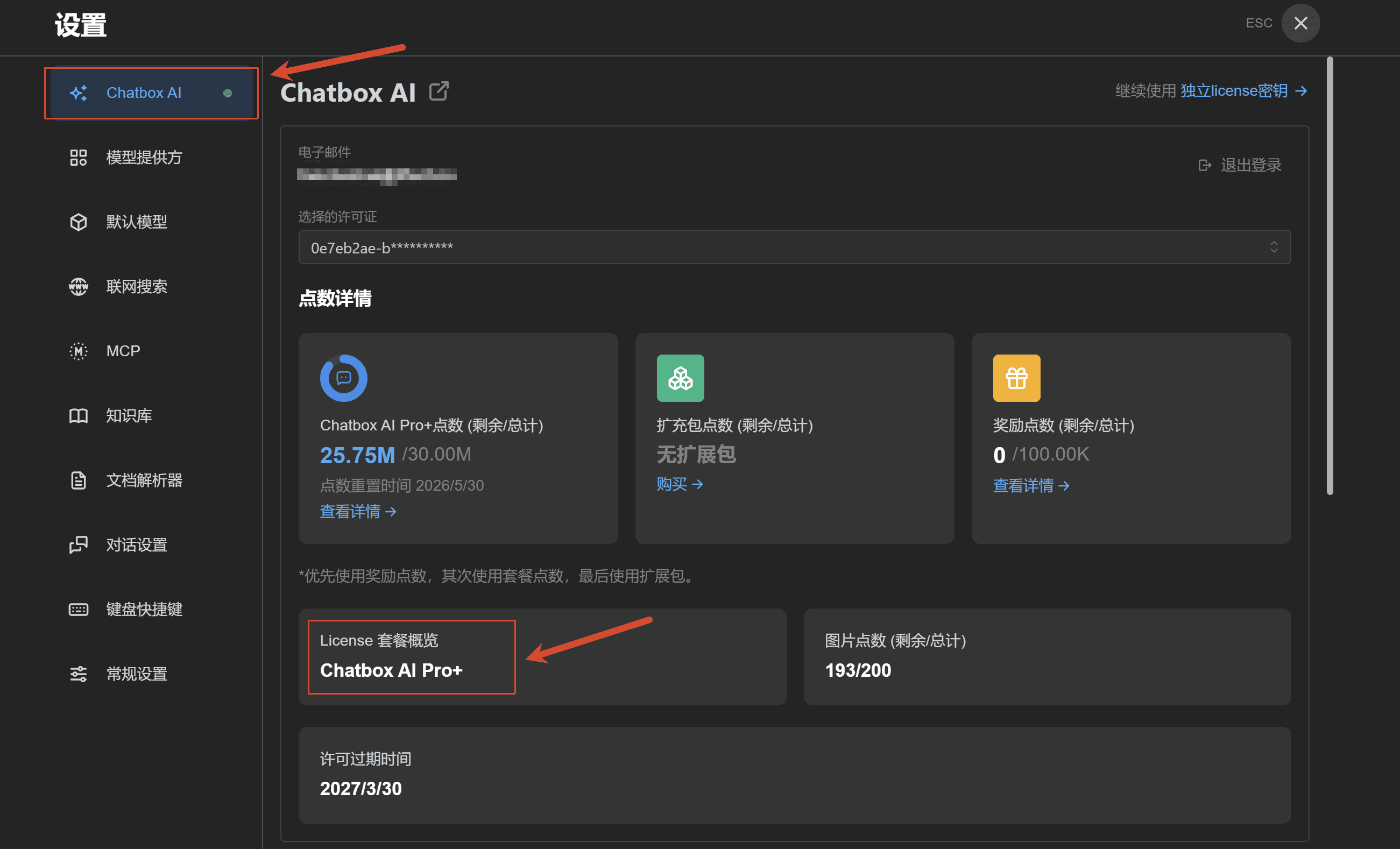Screen dimensions: 1400x849
Task: Select the MCP menu item
Action: [x=152, y=351]
